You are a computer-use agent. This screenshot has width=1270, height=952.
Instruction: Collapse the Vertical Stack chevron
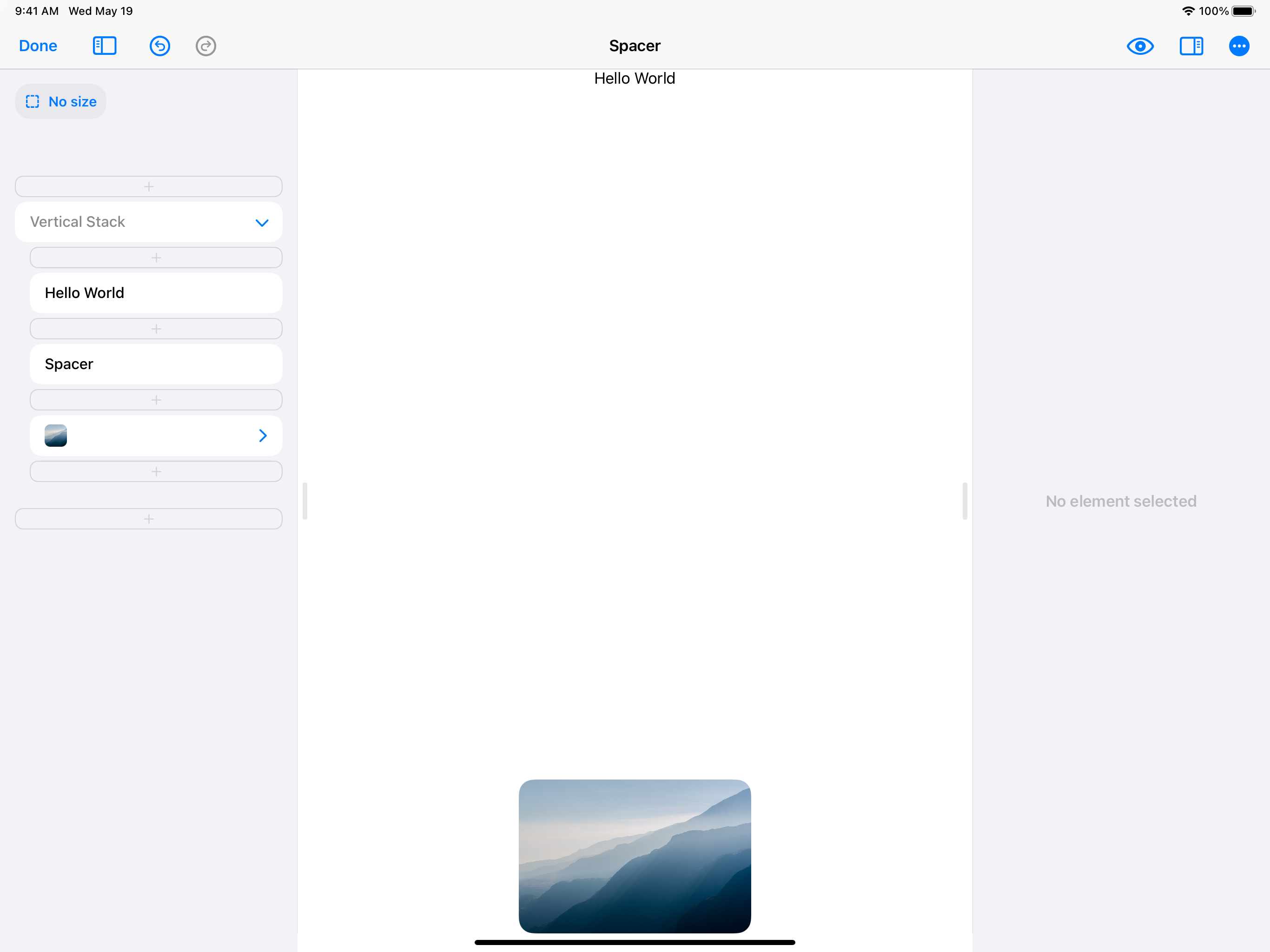(262, 223)
